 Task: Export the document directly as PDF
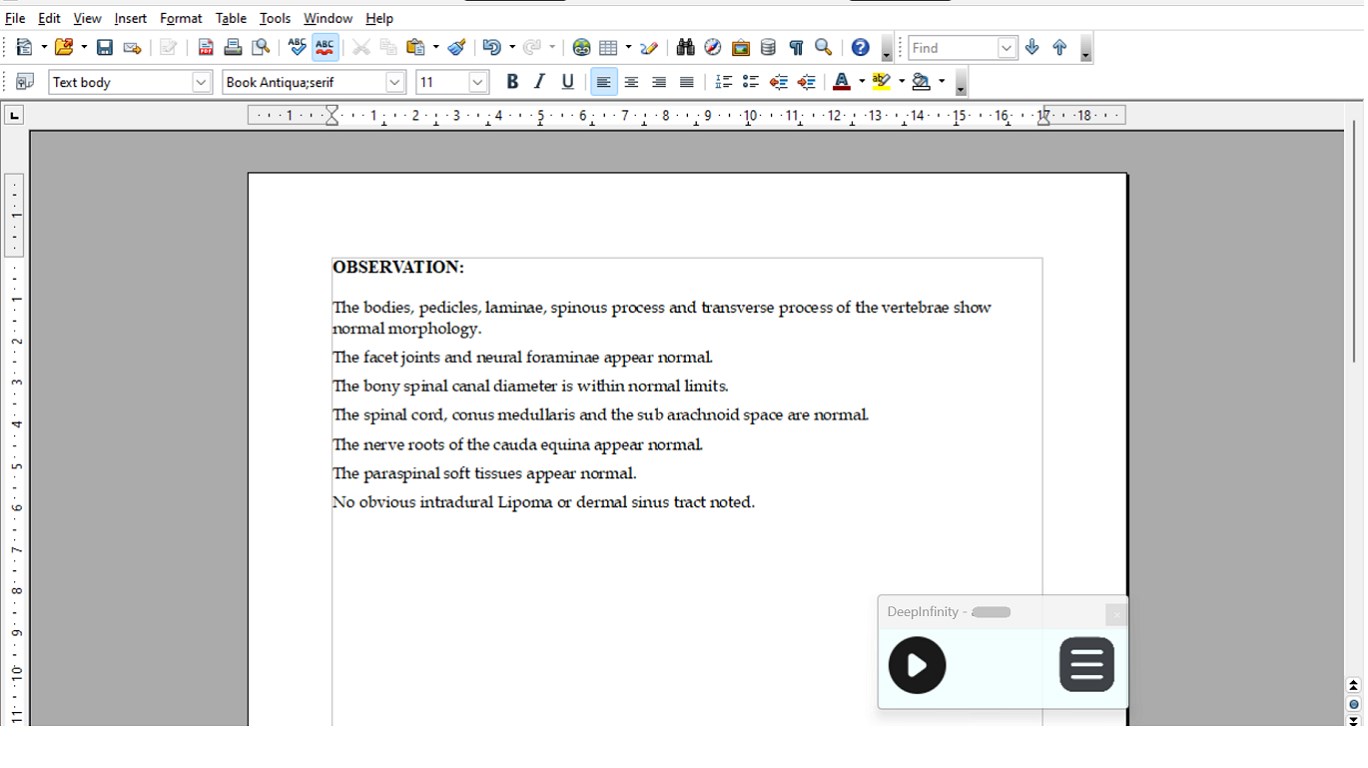click(205, 47)
